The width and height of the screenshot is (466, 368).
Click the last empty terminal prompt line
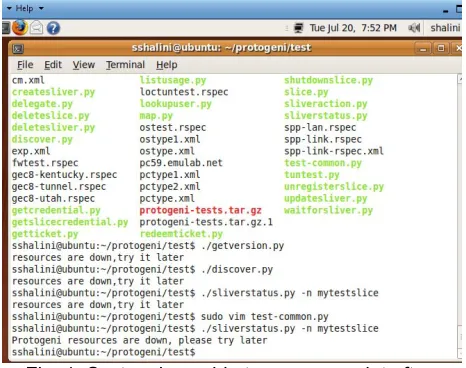[103, 352]
